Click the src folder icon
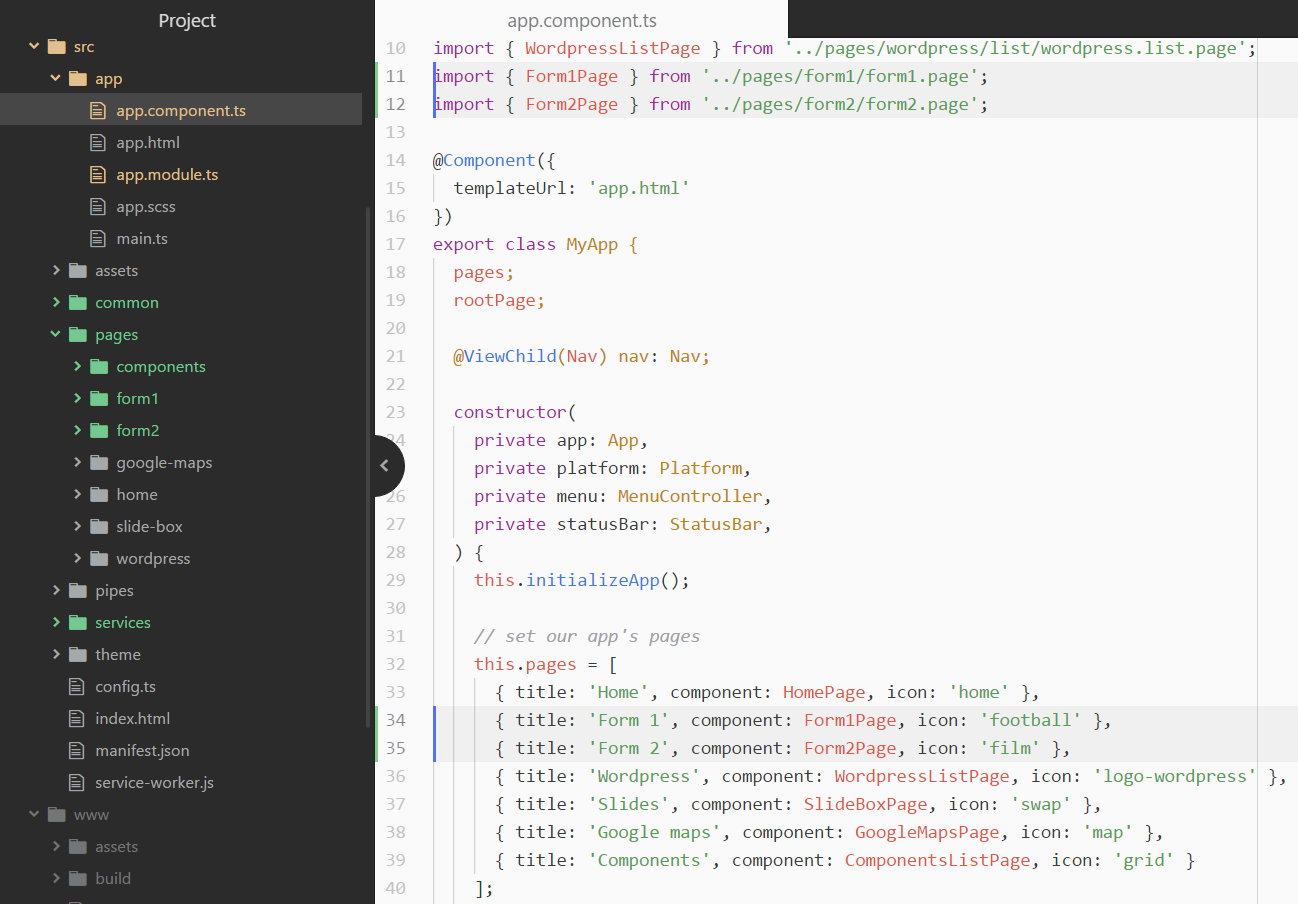Image resolution: width=1298 pixels, height=904 pixels. point(57,46)
